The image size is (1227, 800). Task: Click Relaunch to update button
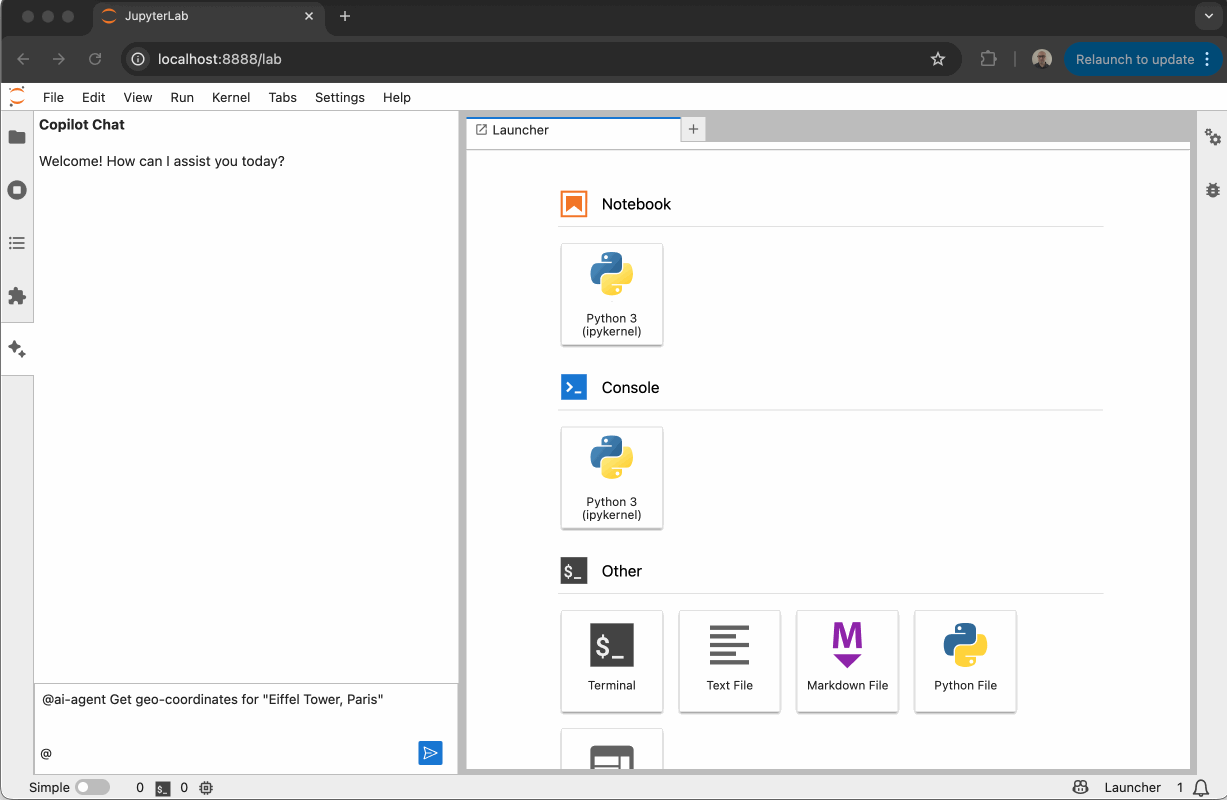click(1135, 59)
